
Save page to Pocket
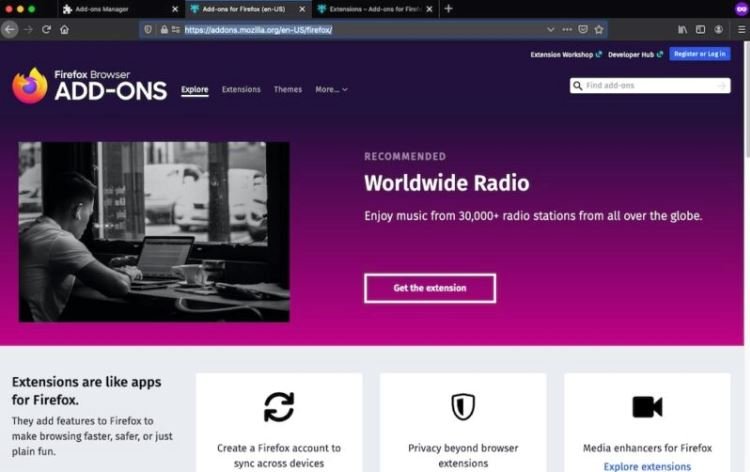[583, 30]
